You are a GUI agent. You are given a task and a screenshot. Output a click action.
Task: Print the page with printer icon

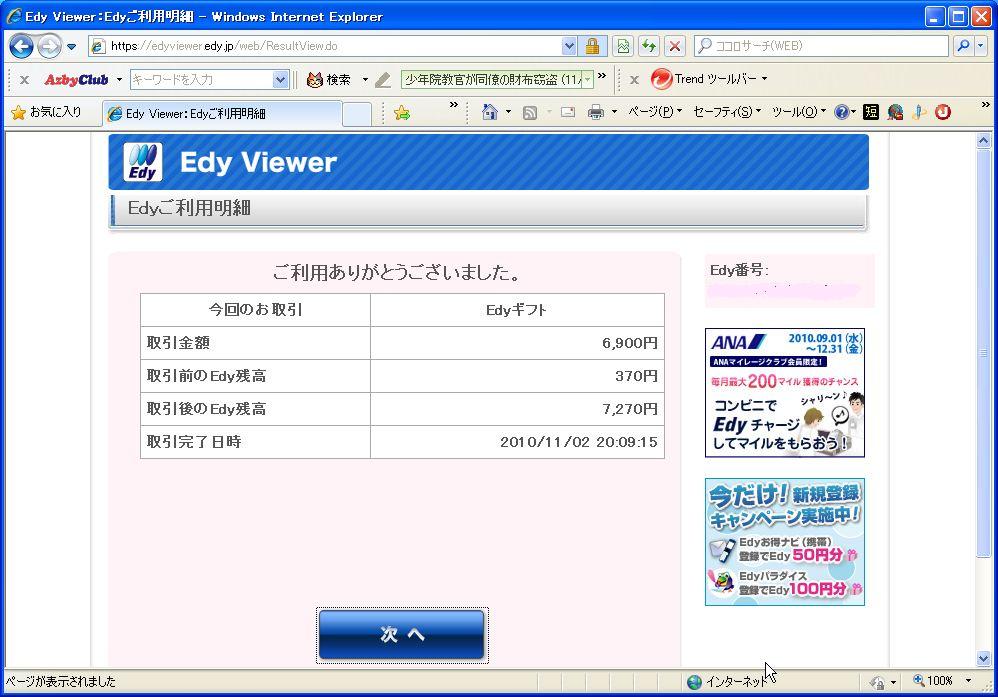pos(596,113)
